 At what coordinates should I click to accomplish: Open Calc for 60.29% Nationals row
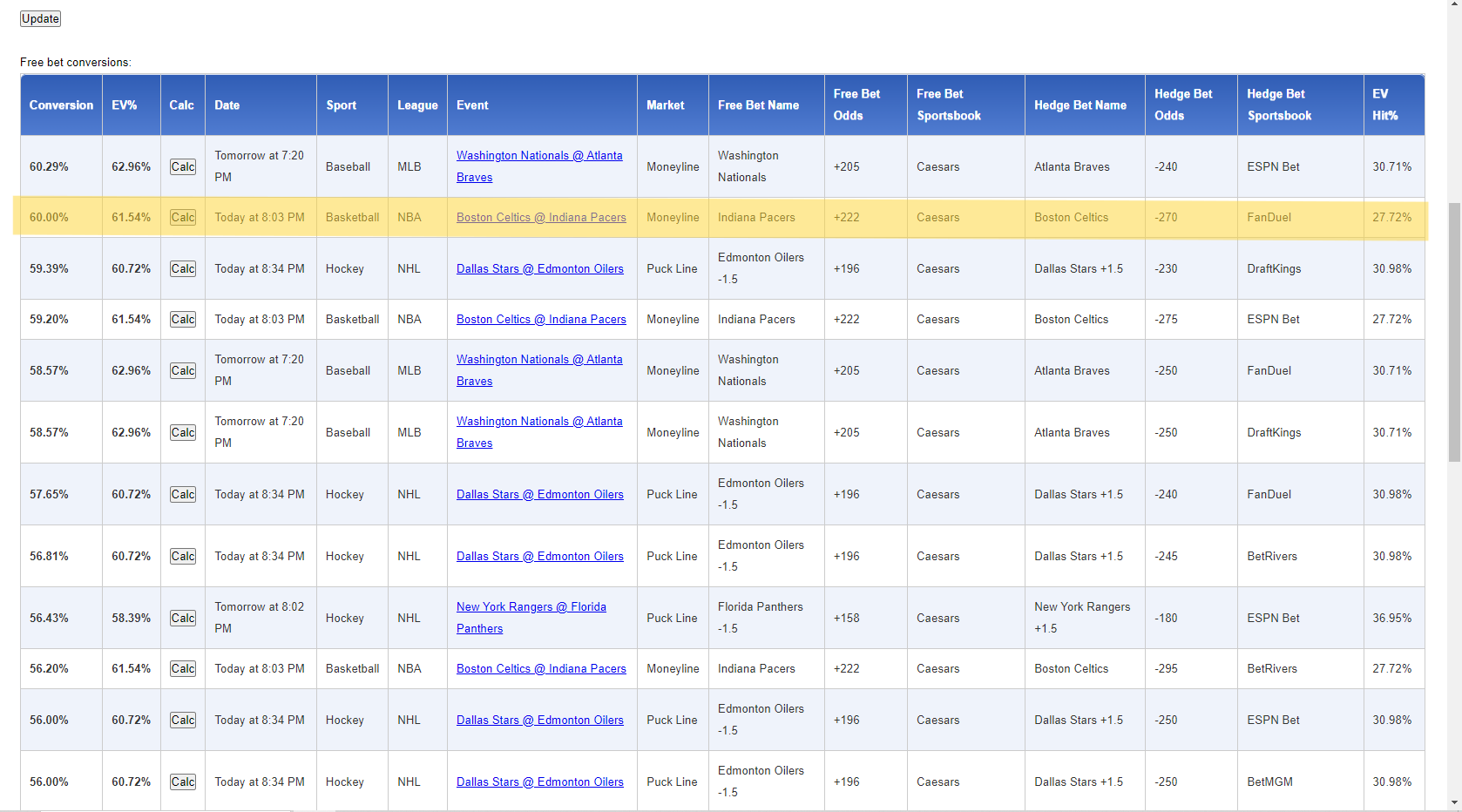pos(183,166)
